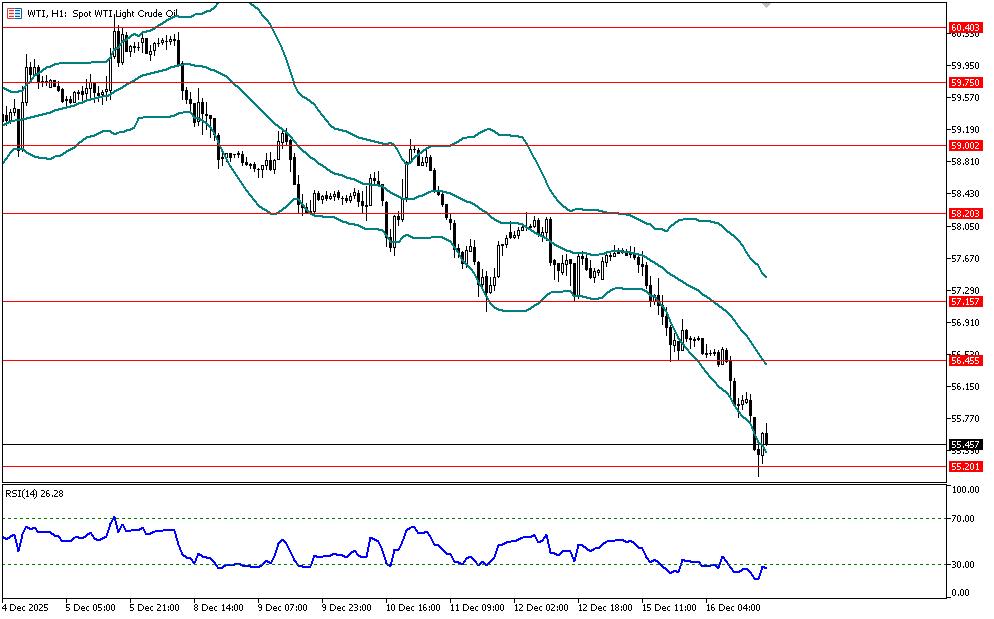
Task: Click the red 60.403 price level tag
Action: coord(964,27)
